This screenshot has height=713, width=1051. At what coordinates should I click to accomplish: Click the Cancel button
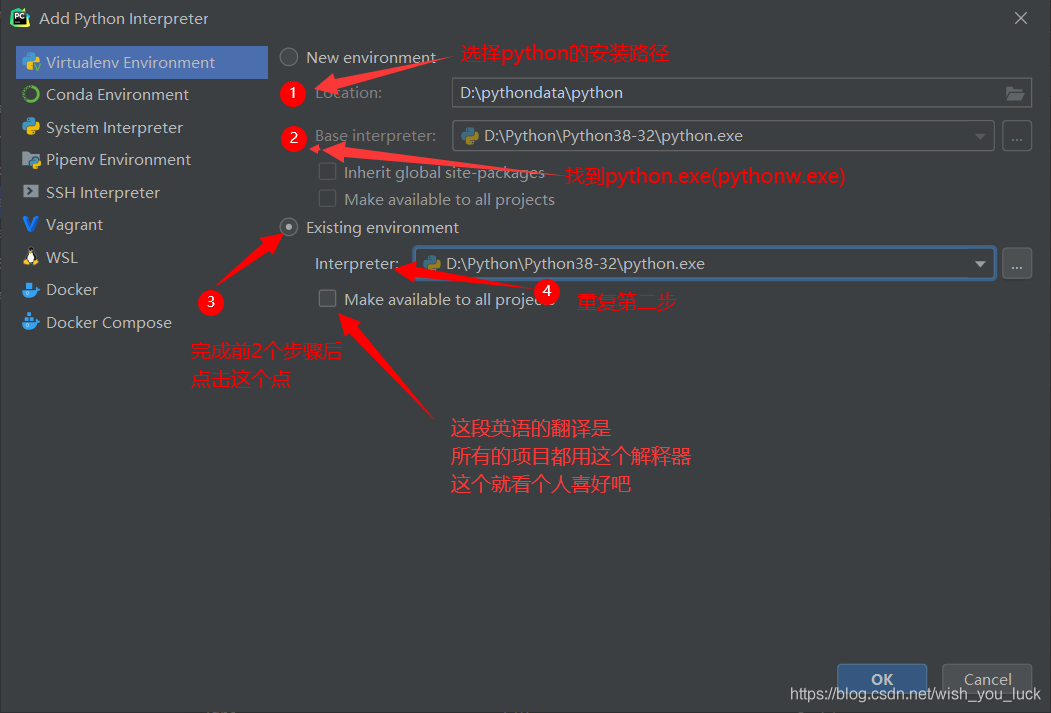[987, 679]
